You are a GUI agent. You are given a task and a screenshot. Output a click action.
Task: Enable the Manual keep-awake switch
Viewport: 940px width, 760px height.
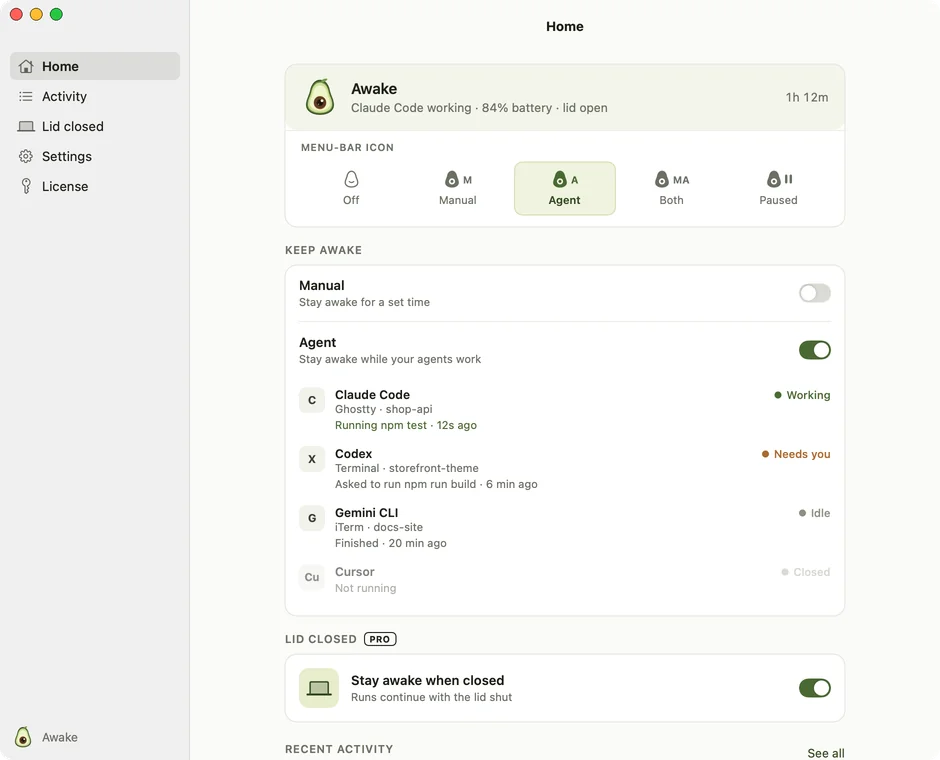(815, 293)
